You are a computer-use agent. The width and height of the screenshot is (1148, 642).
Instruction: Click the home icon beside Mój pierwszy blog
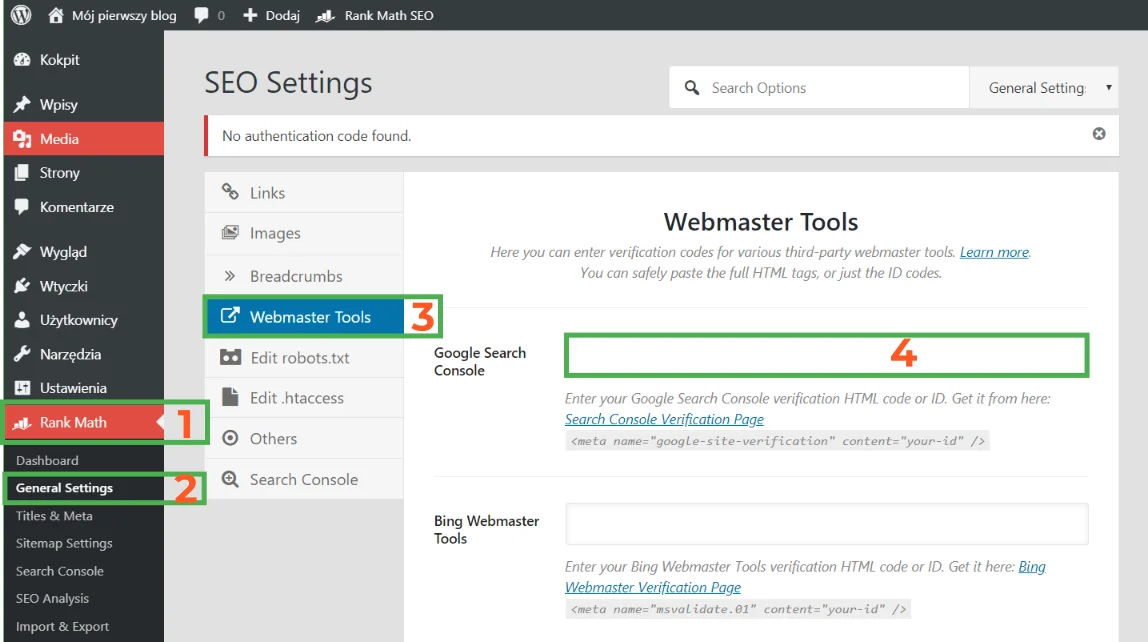pos(56,15)
